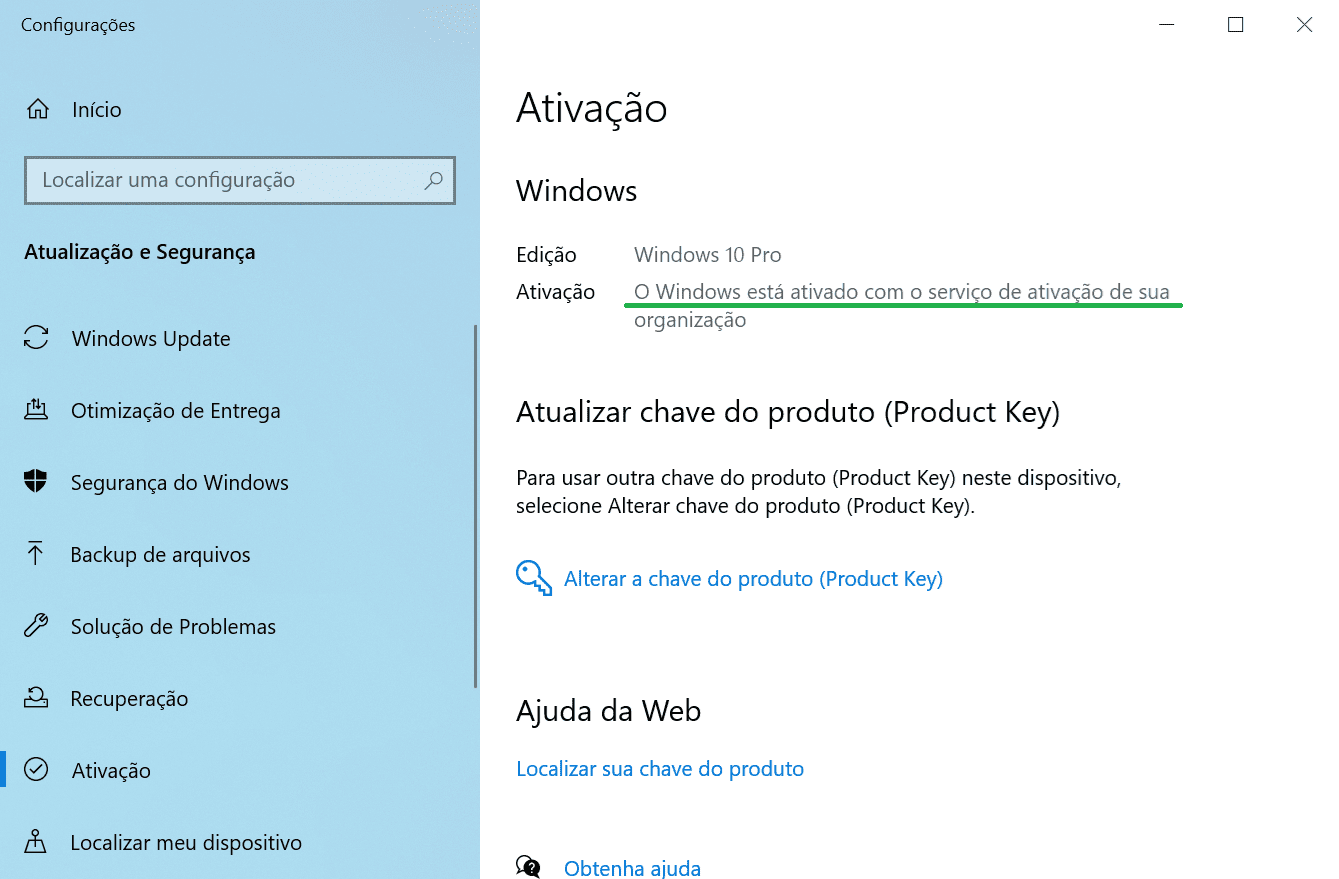
Task: Open Recuperação settings
Action: pyautogui.click(x=128, y=698)
